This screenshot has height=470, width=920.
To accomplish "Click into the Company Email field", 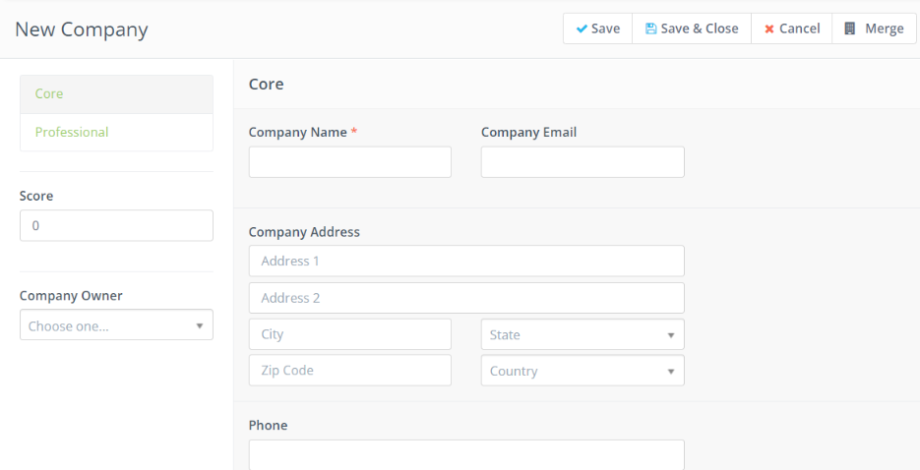I will coord(583,162).
